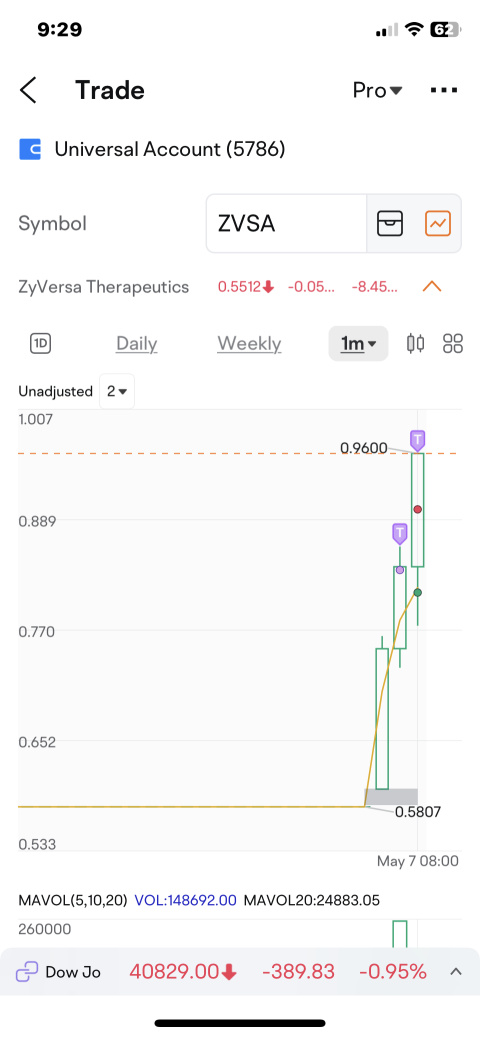
Task: Select the 1D intraday chart icon
Action: [x=41, y=344]
